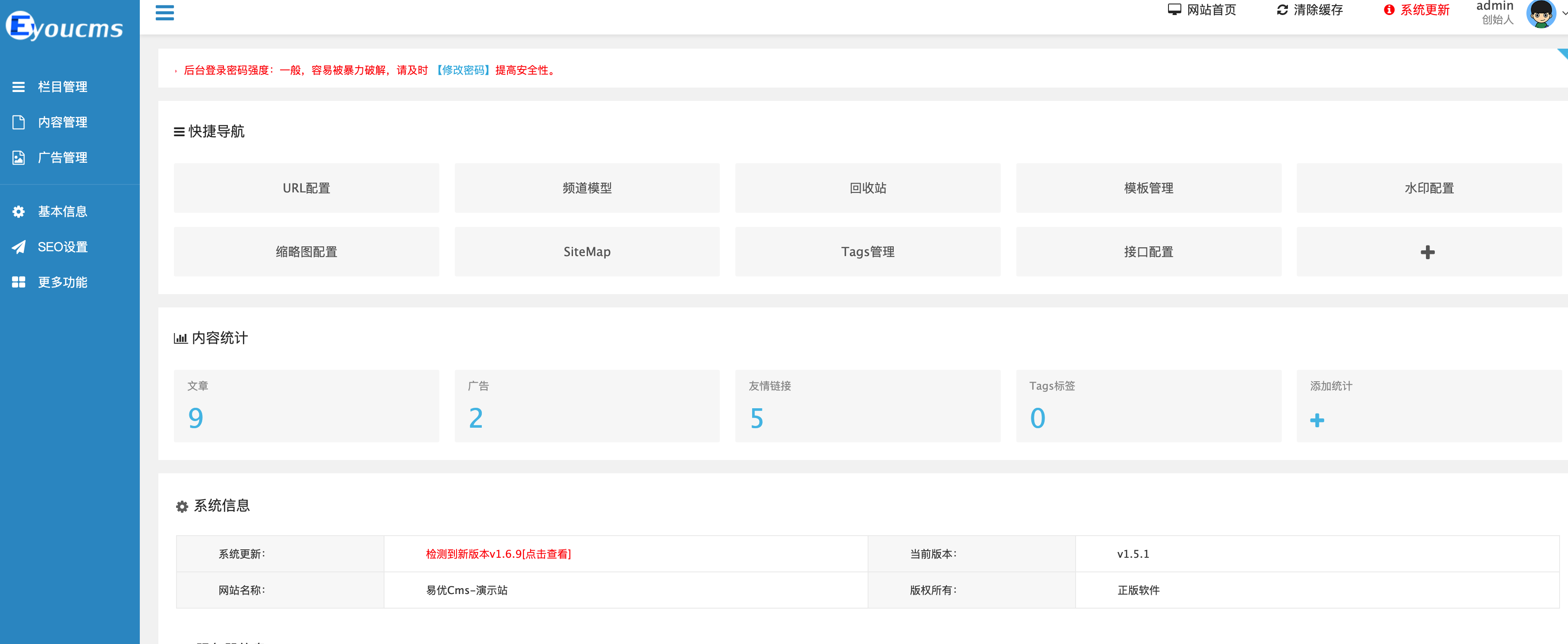The width and height of the screenshot is (1568, 644).
Task: Click the 内容管理 document icon
Action: coord(18,123)
